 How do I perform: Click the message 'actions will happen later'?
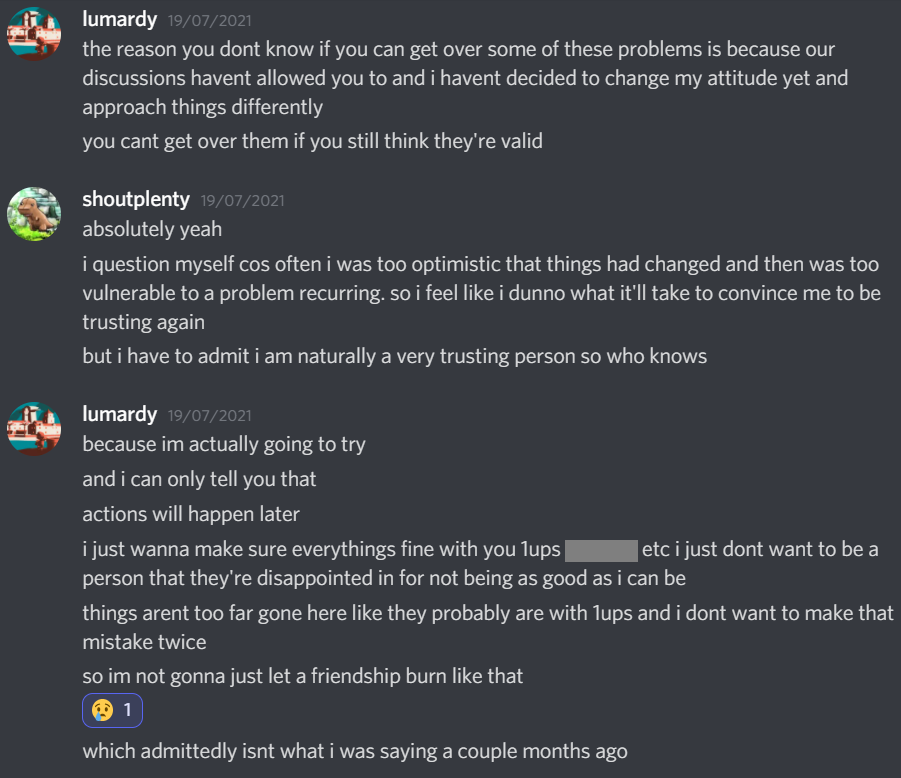pos(191,514)
